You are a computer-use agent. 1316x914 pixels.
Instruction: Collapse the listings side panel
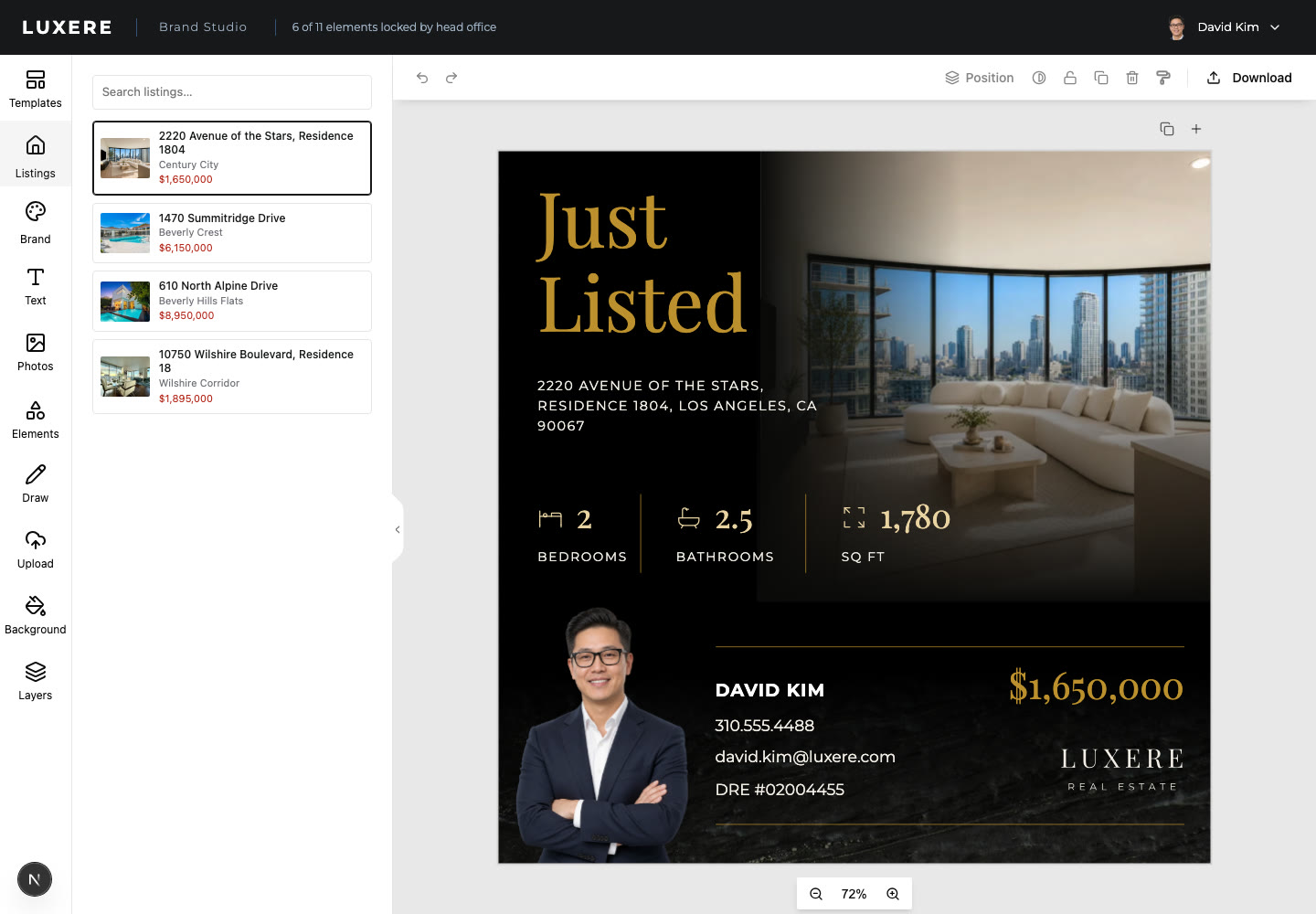tap(398, 529)
